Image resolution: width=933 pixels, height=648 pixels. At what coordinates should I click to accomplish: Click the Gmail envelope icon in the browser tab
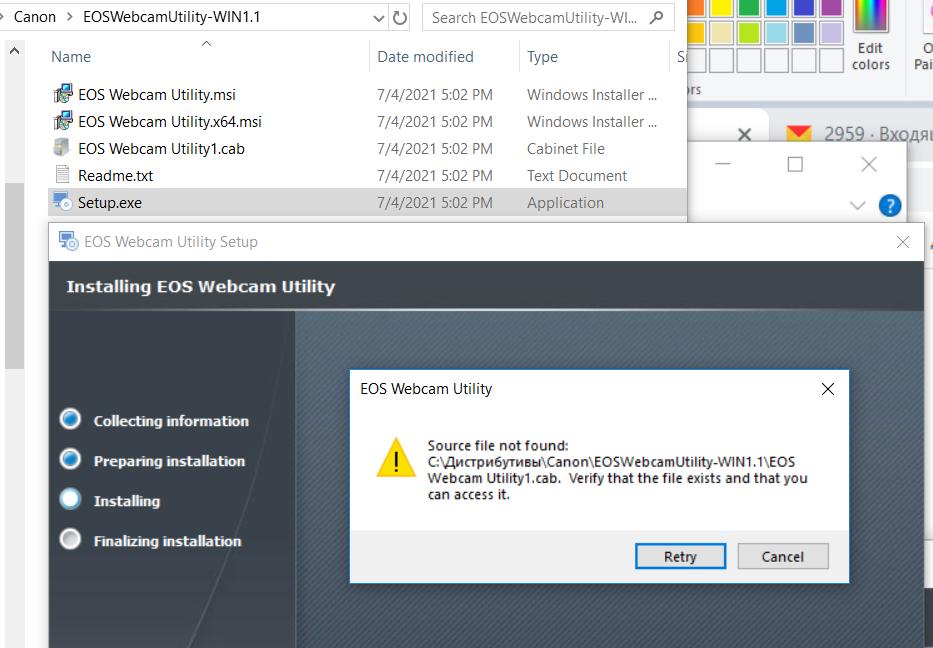(x=799, y=132)
